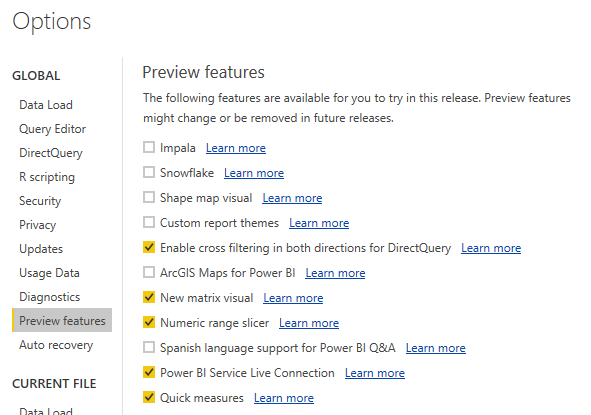Screen dimensions: 591x415
Task: Open the R scripting settings page
Action: point(47,177)
